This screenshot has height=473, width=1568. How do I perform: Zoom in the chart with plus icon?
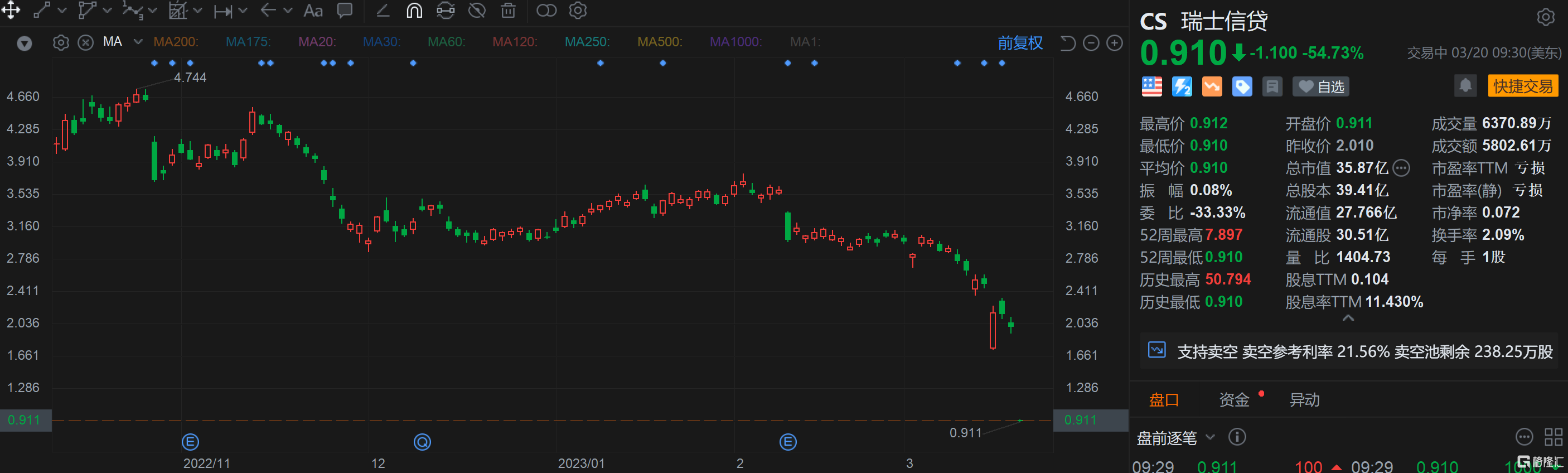click(1115, 43)
